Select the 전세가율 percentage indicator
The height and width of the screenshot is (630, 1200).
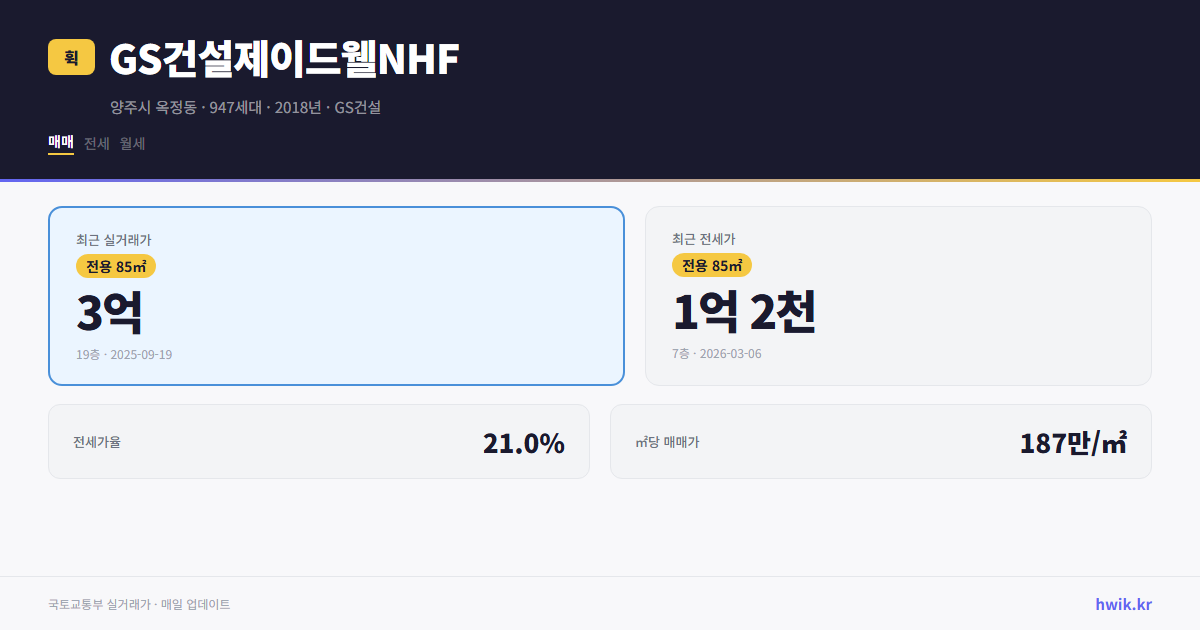tap(524, 441)
